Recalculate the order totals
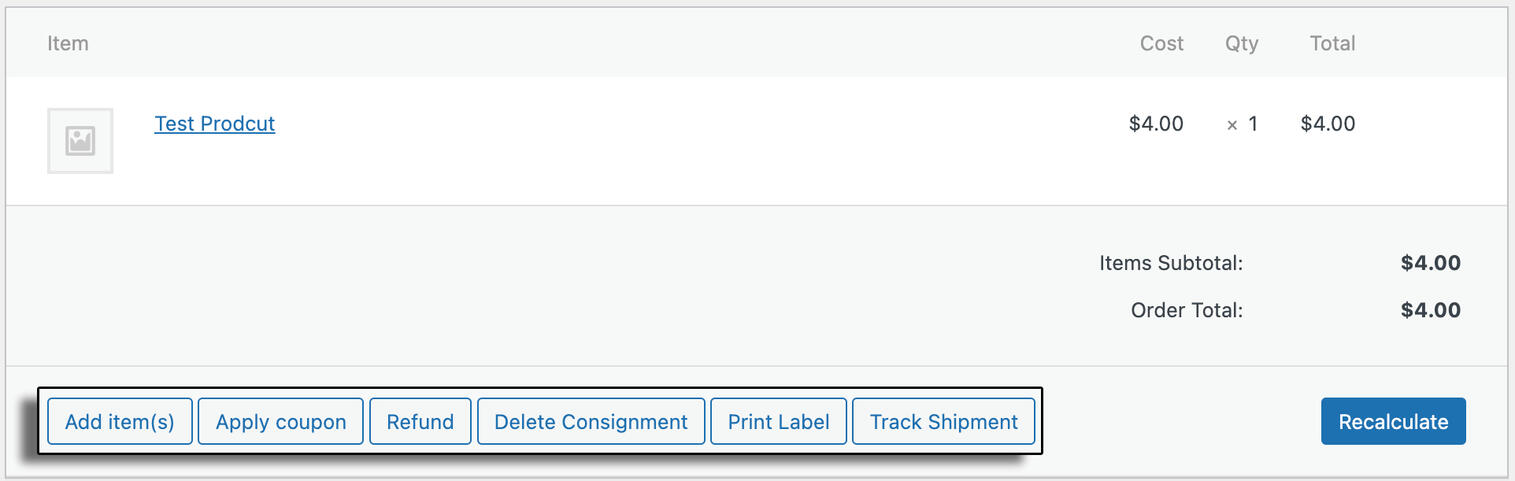 tap(1393, 422)
